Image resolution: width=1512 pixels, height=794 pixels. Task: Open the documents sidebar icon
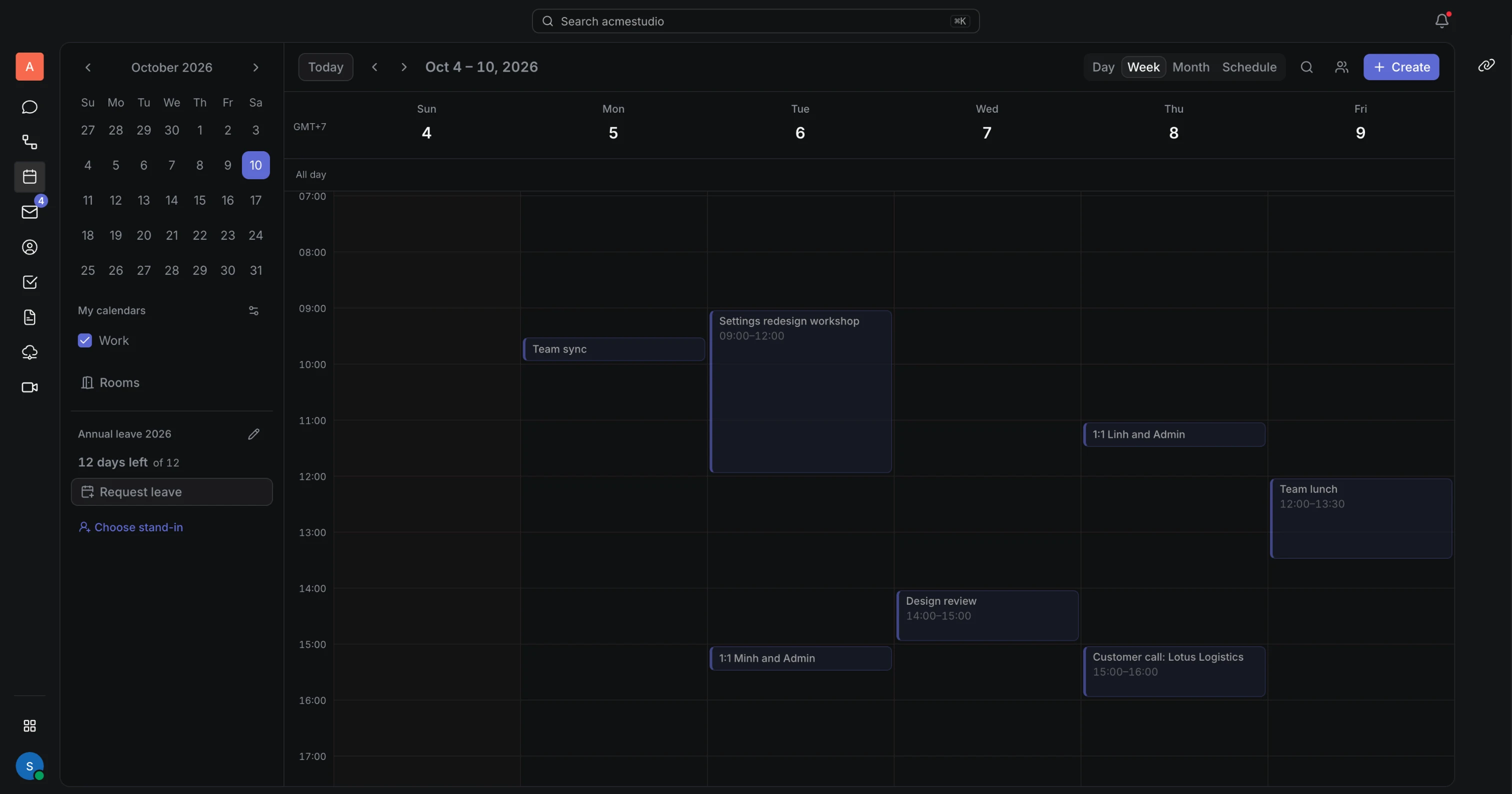[x=29, y=317]
